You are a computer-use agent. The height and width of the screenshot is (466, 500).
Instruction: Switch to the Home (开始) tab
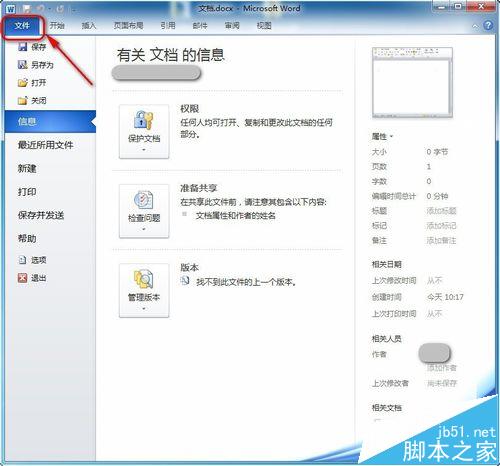[57, 25]
